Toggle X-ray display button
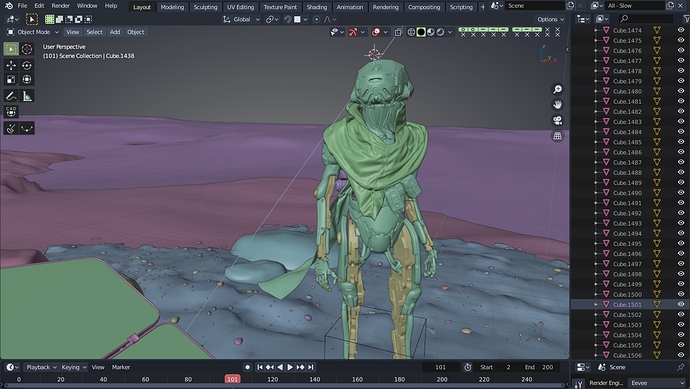 tap(398, 32)
